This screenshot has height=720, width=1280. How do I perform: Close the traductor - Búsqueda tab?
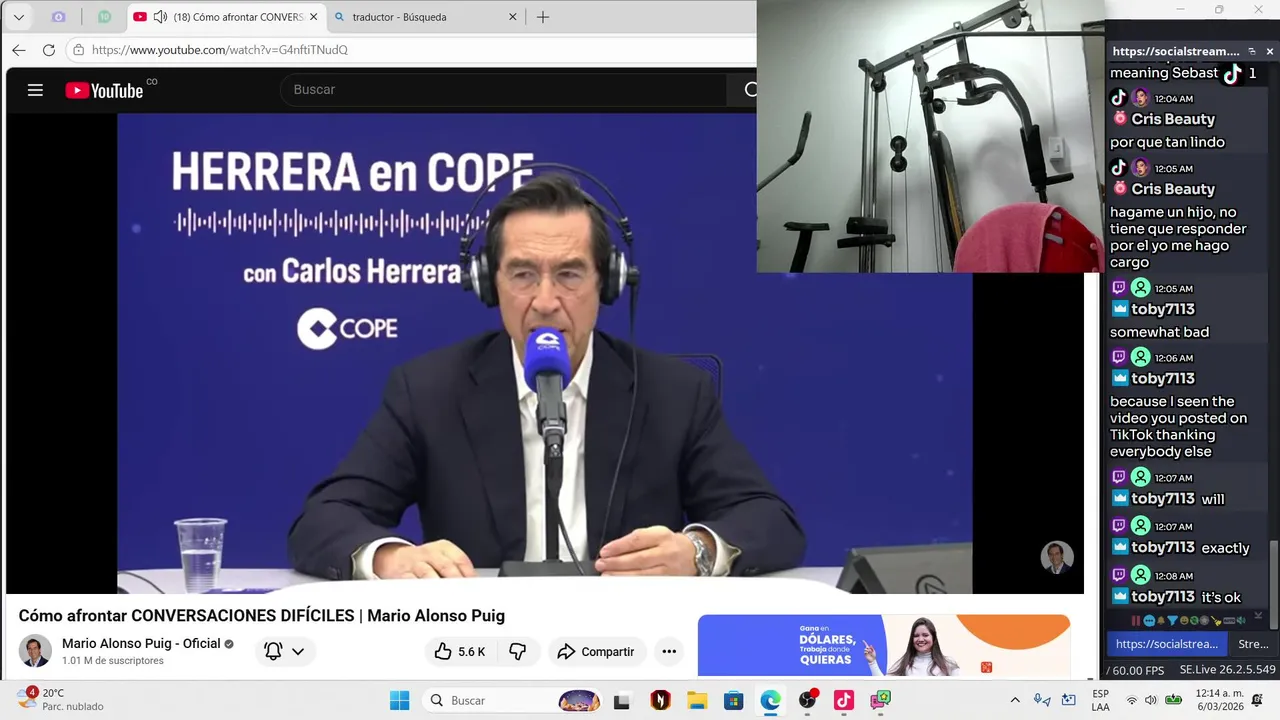pyautogui.click(x=513, y=17)
